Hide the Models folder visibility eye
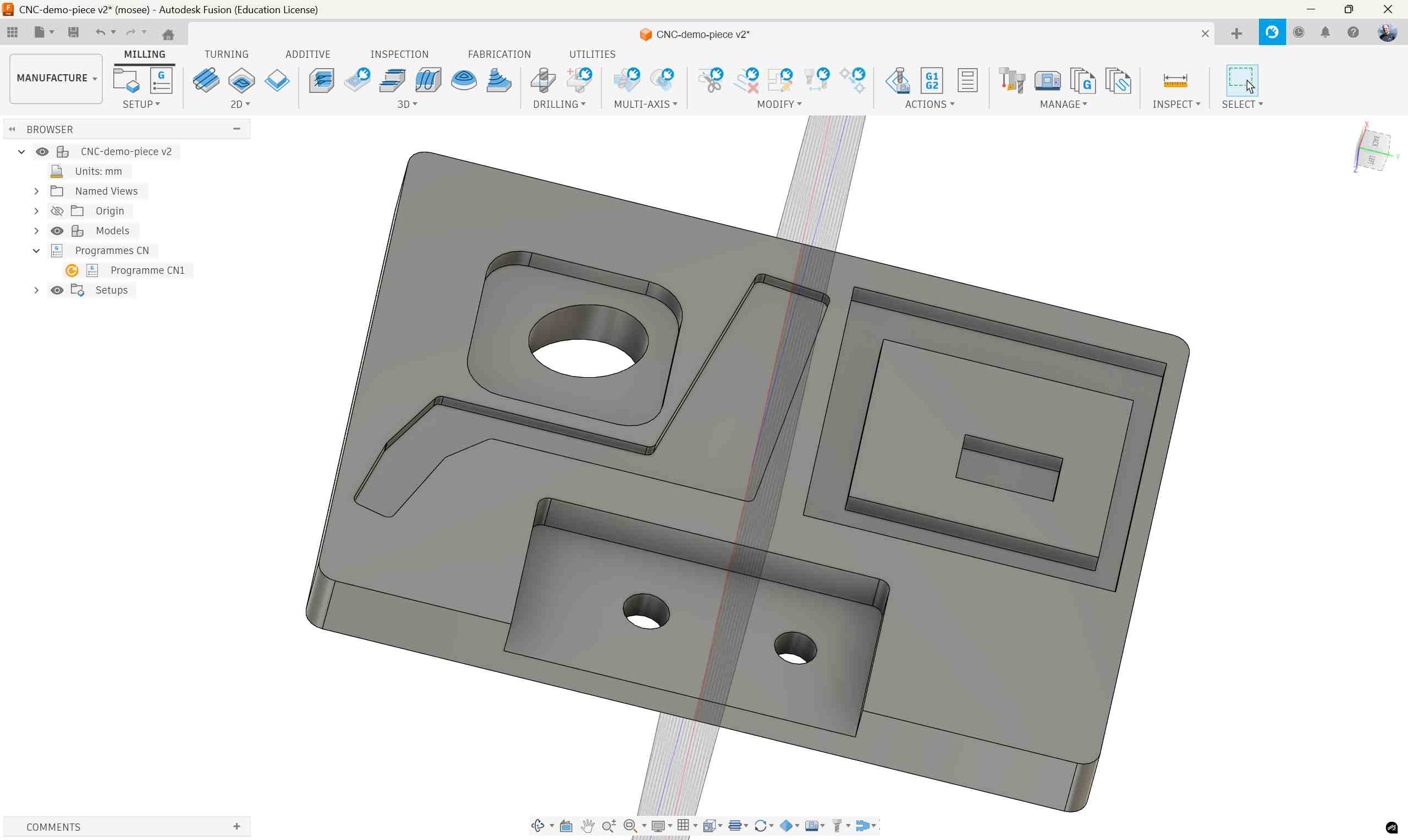The image size is (1408, 840). coord(57,230)
